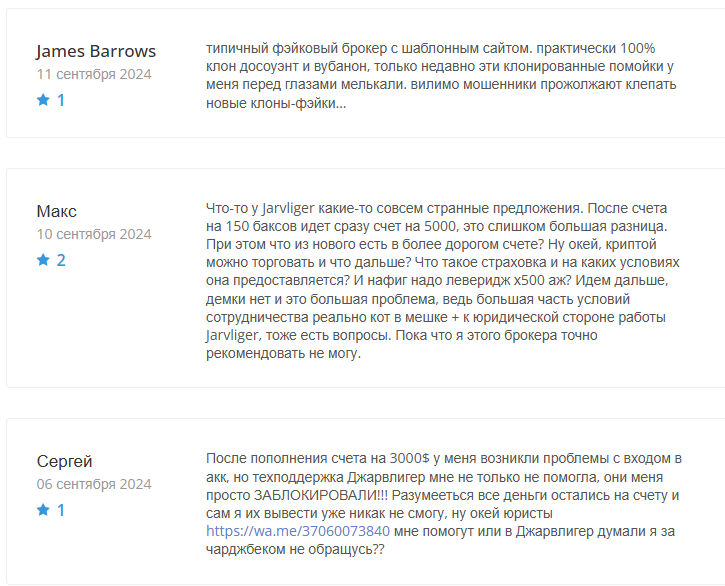Click James Barrows' review text about fake broker
The width and height of the screenshot is (725, 586).
[x=441, y=75]
